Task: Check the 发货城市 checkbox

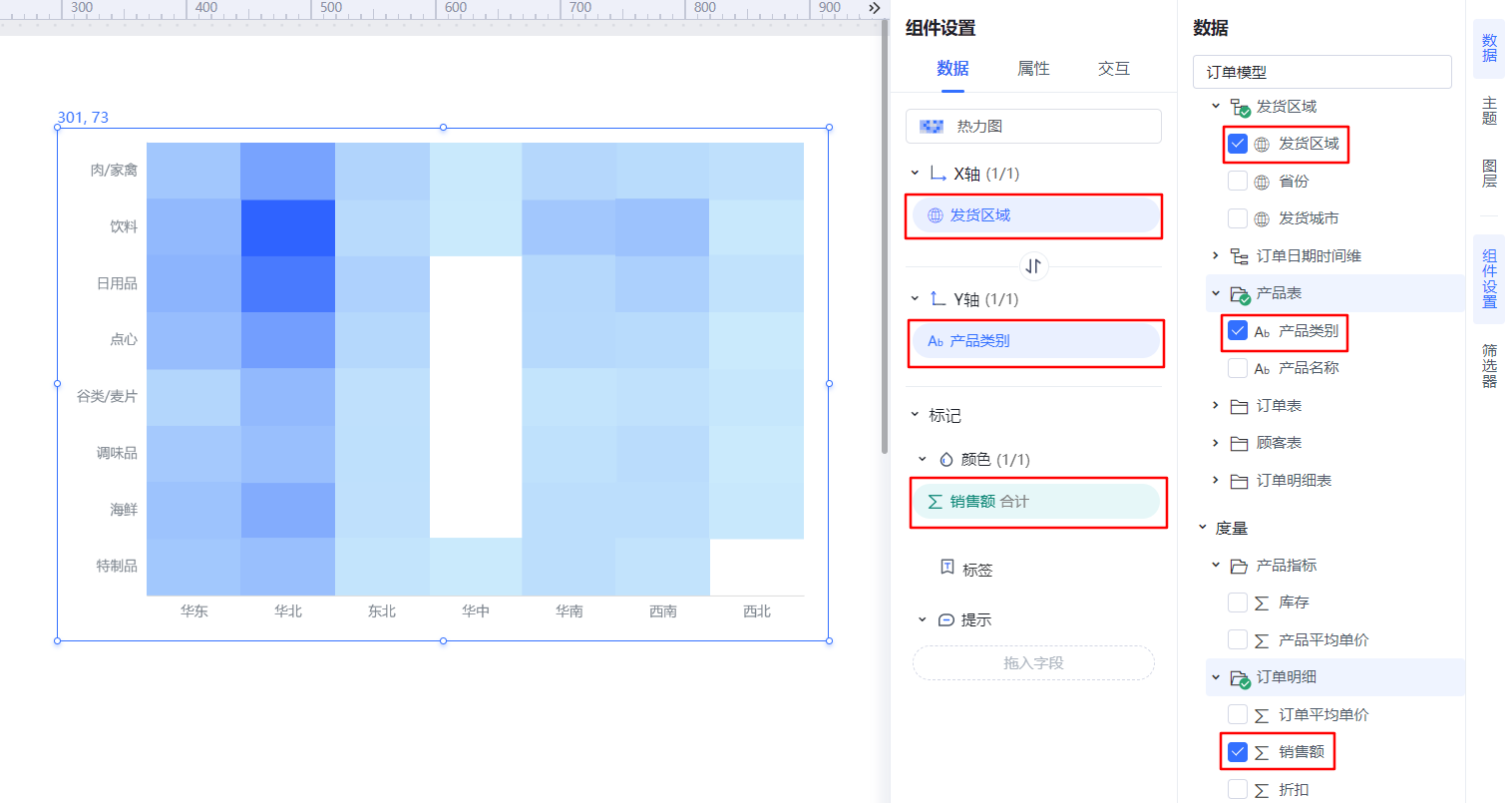Action: point(1238,218)
